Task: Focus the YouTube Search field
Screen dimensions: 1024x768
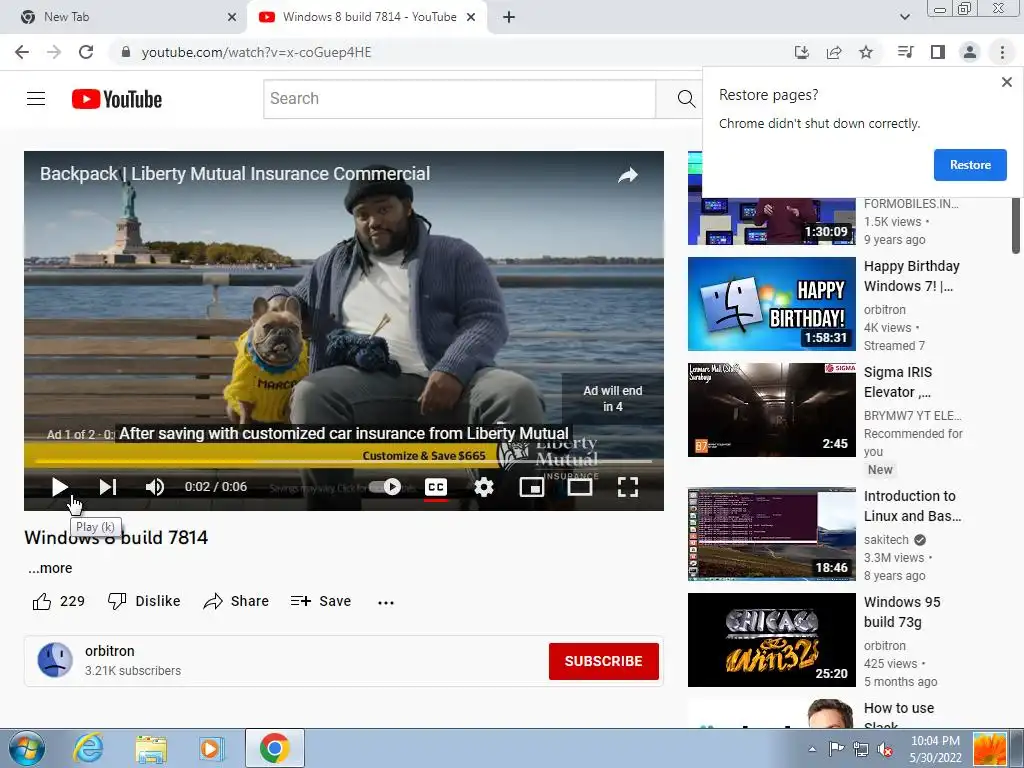Action: (460, 99)
